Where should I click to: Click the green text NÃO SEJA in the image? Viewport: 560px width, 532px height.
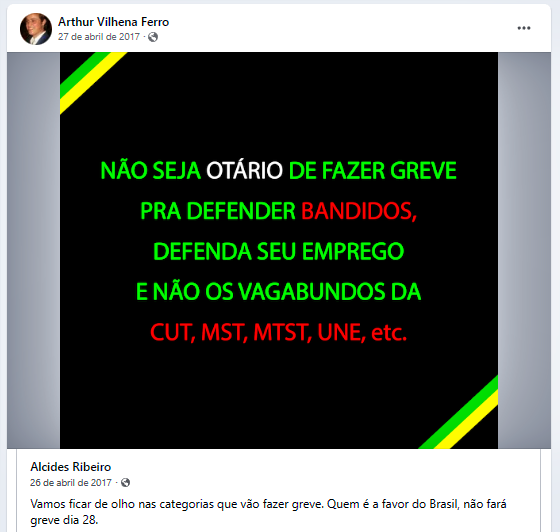(151, 171)
